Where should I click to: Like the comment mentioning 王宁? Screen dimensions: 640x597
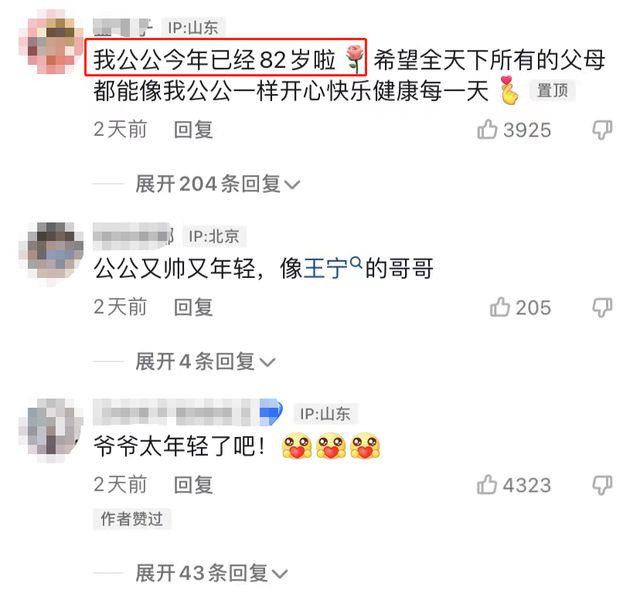click(x=500, y=307)
